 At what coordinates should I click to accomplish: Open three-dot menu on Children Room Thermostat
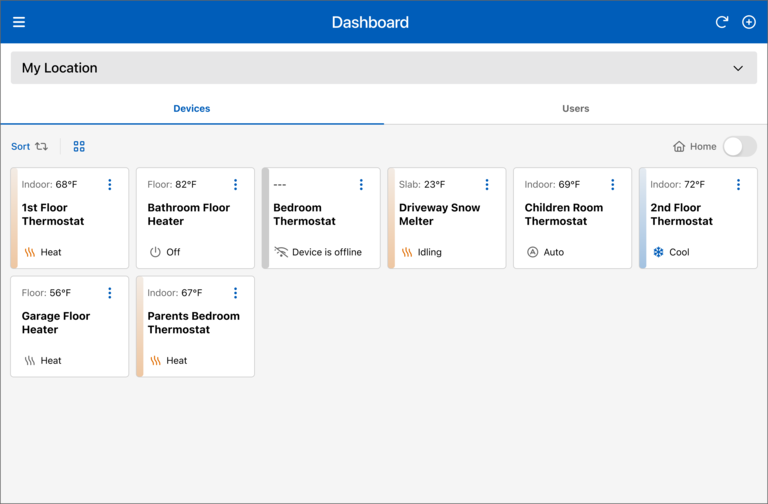coord(613,185)
